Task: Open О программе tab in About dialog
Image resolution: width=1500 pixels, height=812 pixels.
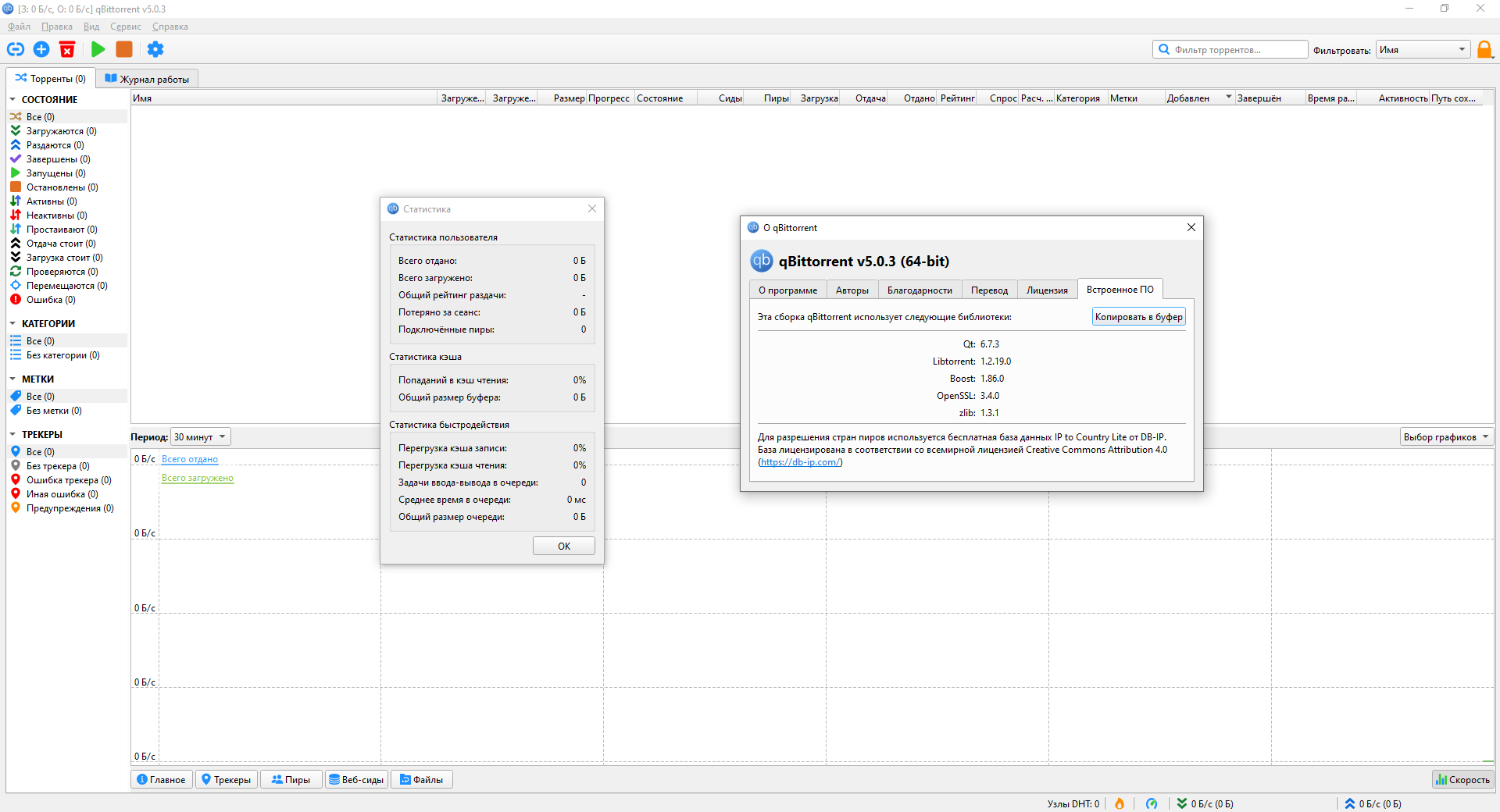Action: [x=787, y=290]
